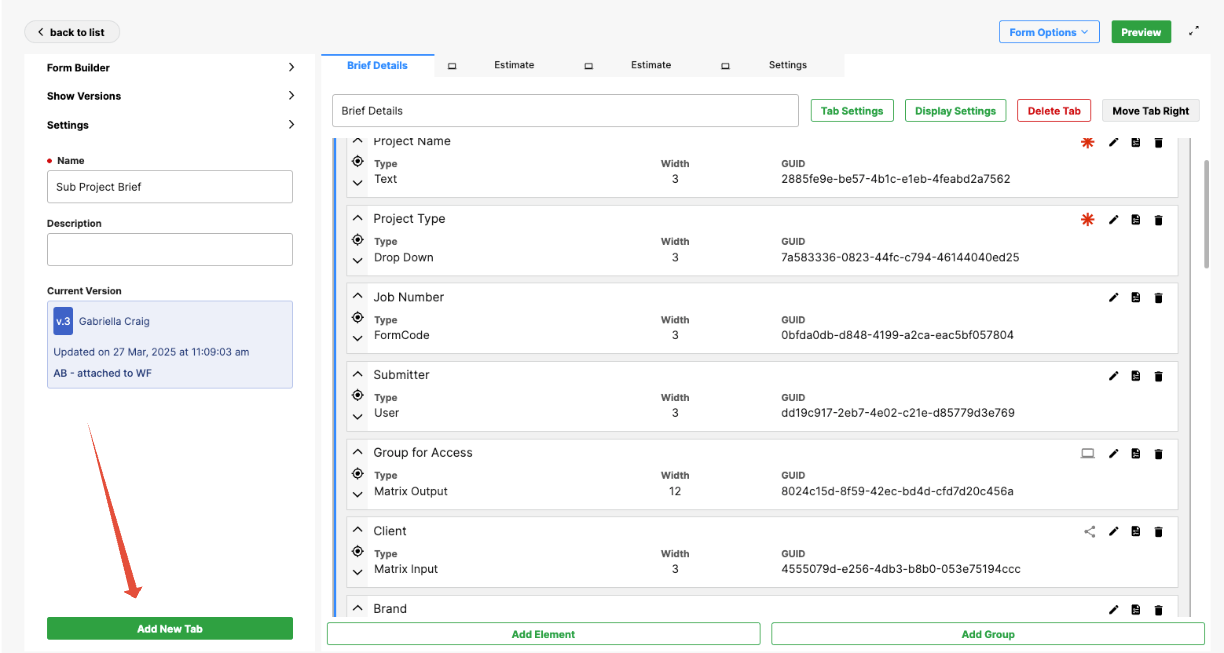Open the Form Options dropdown
Screen dimensions: 1224x653
(1049, 32)
